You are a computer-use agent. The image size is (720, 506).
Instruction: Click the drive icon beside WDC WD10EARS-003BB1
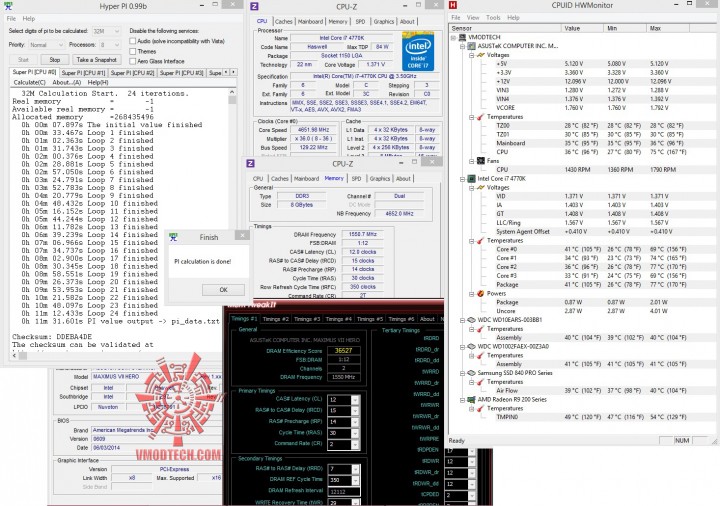point(472,320)
